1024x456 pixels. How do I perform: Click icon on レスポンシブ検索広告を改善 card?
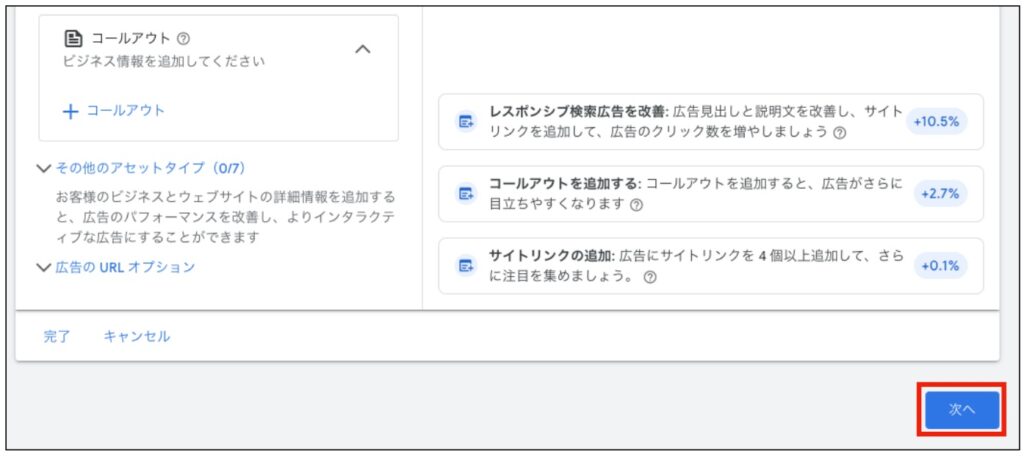tap(465, 122)
